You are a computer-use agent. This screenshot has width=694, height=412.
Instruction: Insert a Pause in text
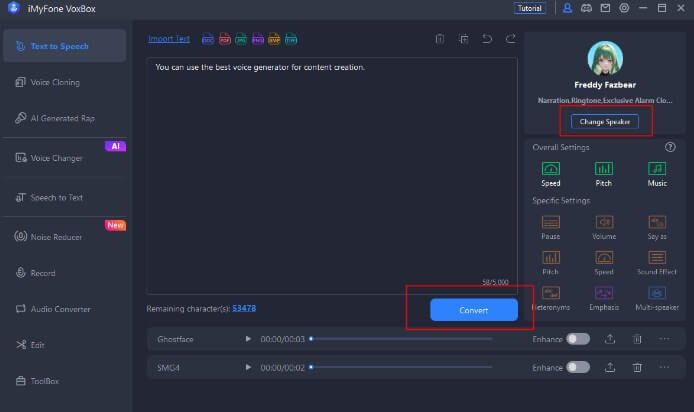coord(551,227)
